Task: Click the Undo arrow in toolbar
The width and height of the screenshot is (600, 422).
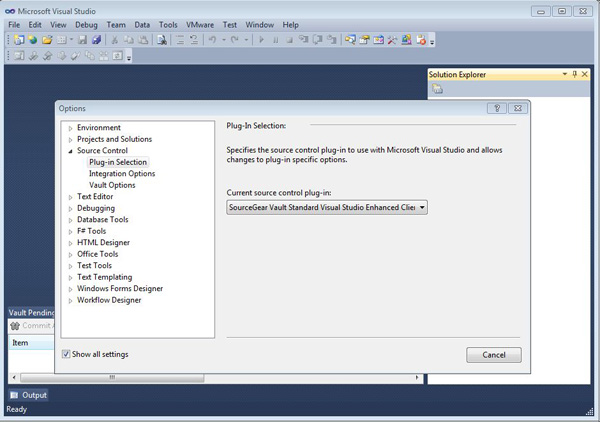Action: 212,40
